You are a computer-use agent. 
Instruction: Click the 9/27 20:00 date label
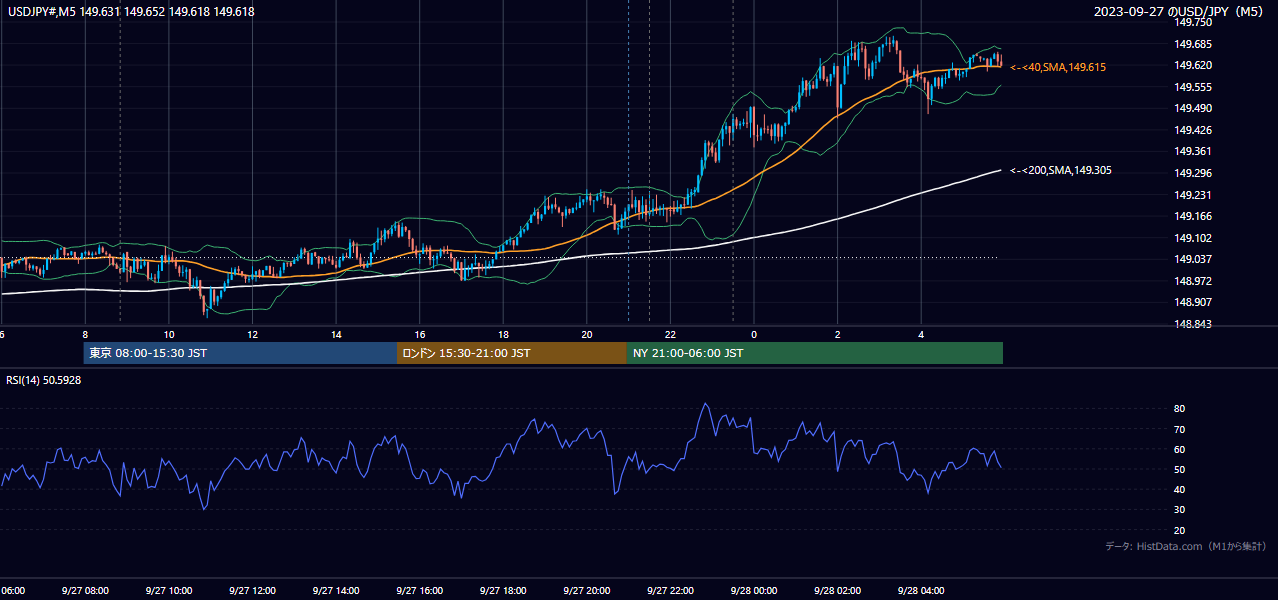pyautogui.click(x=587, y=590)
